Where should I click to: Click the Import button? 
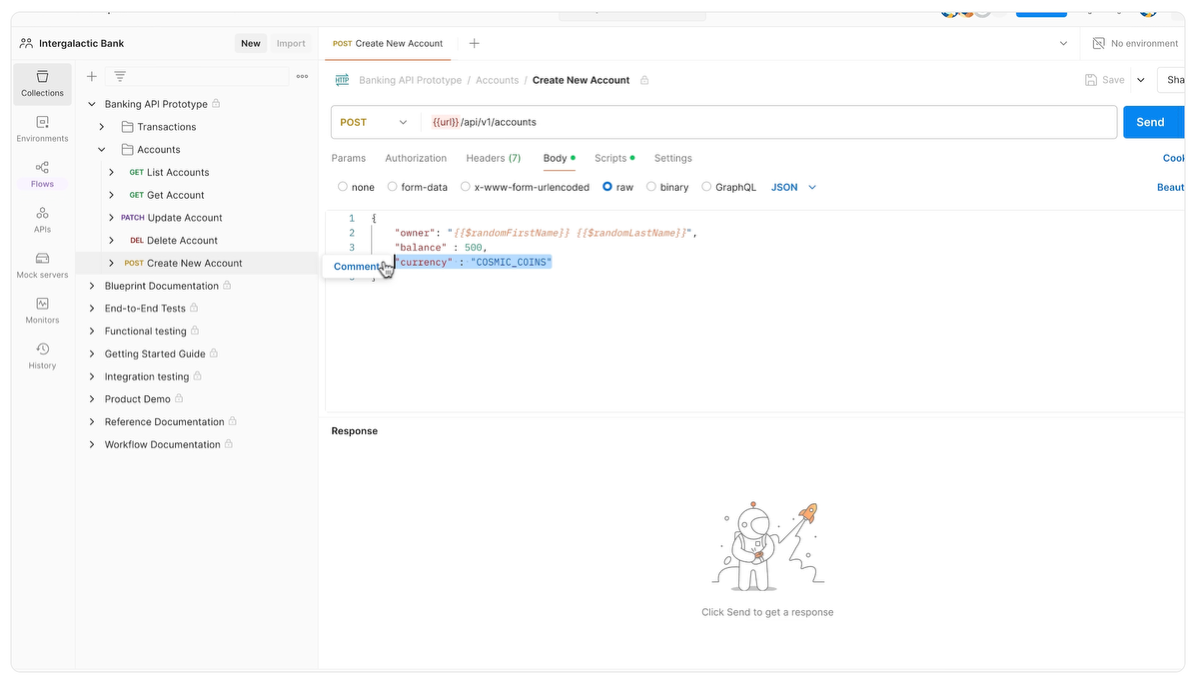click(291, 43)
